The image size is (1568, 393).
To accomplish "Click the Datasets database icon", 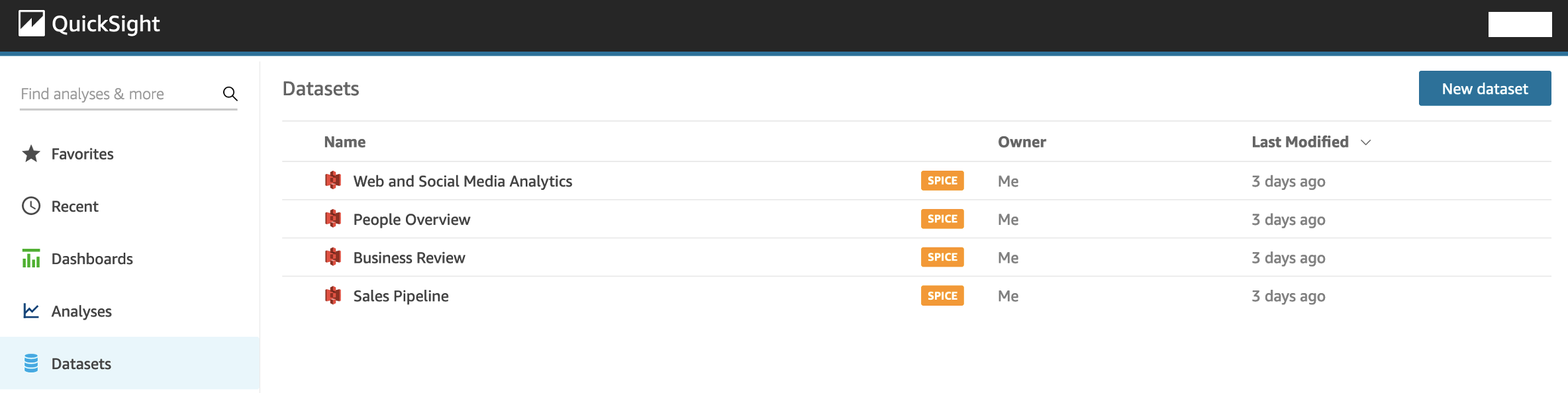I will click(x=31, y=363).
